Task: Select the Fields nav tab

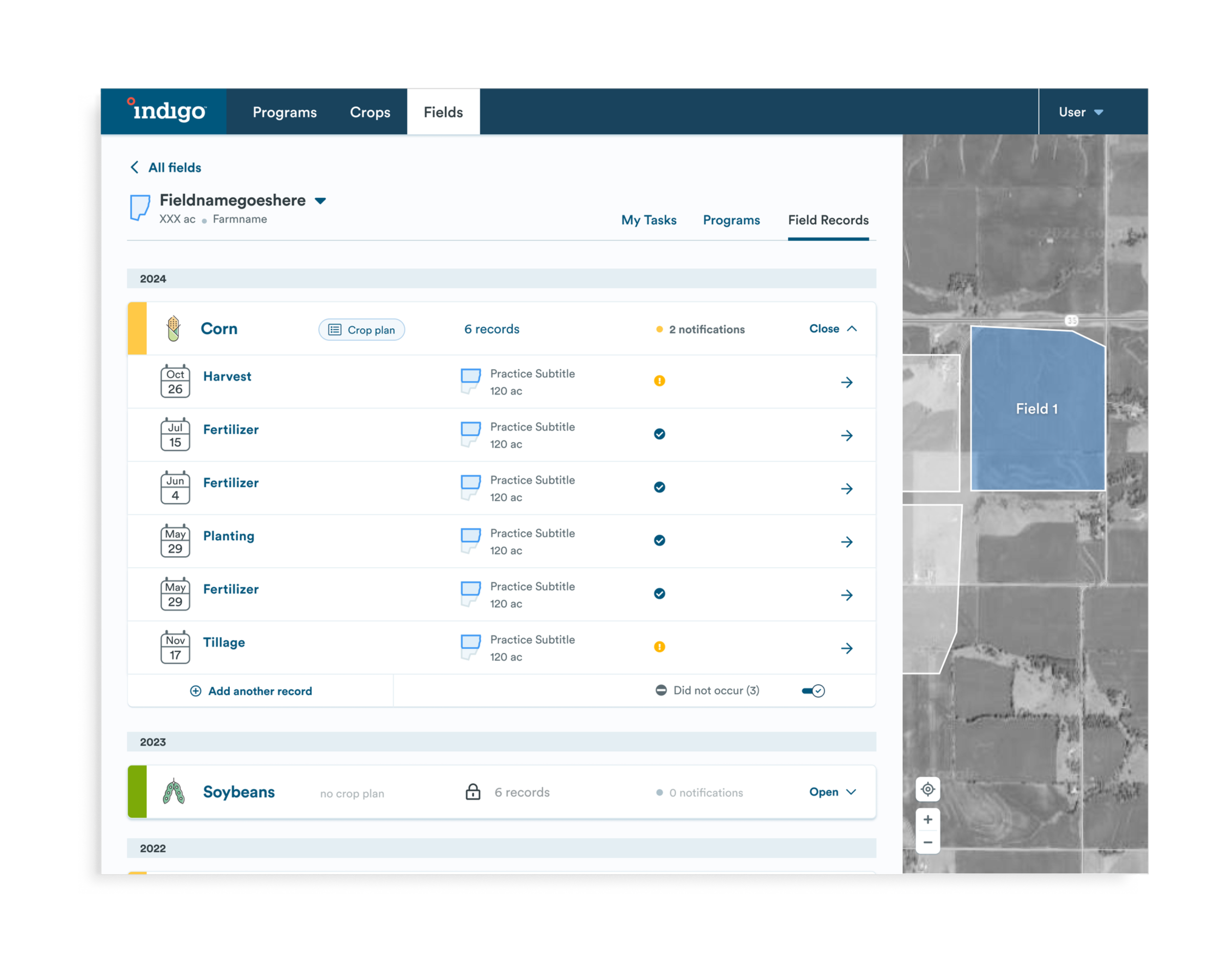Action: click(x=443, y=112)
